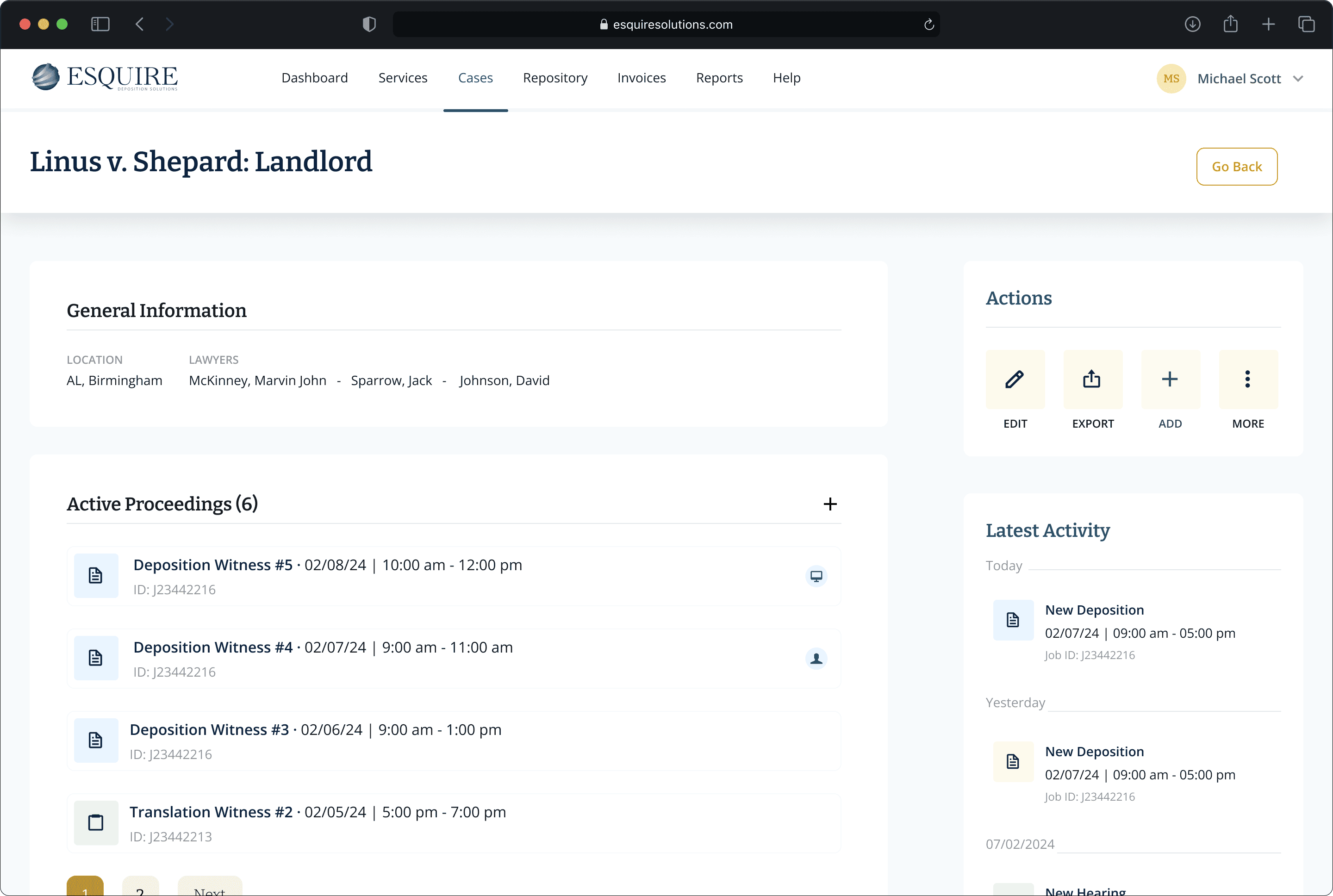
Task: Click the Add plus action icon
Action: click(x=1170, y=380)
